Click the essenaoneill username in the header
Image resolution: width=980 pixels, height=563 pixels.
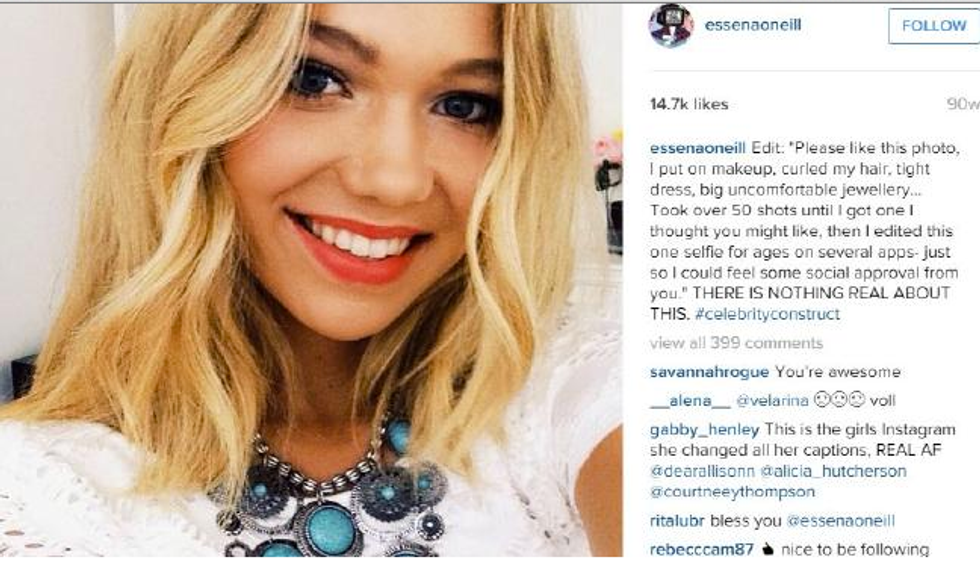(x=752, y=25)
